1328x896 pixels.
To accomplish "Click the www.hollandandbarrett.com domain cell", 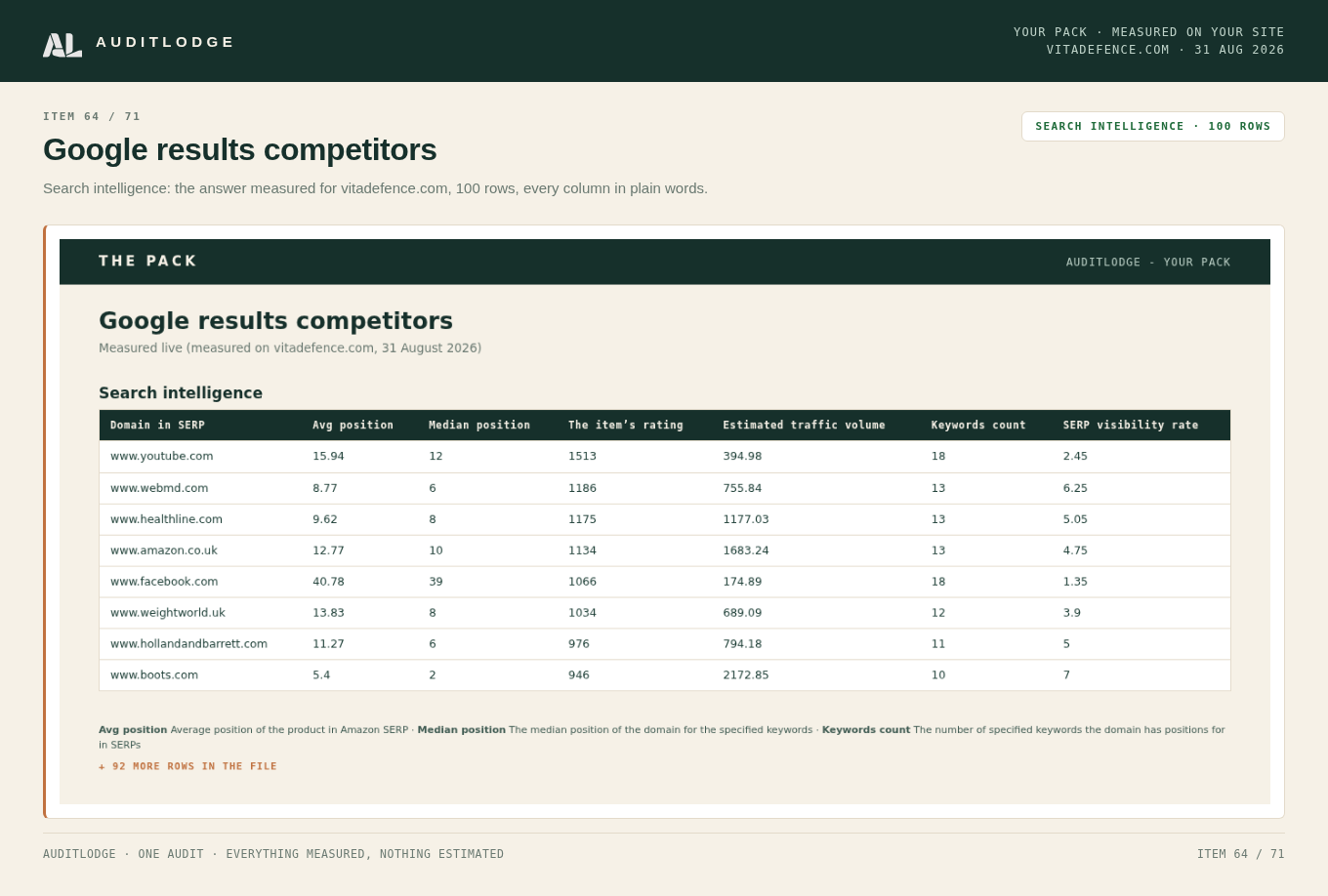I will click(188, 644).
